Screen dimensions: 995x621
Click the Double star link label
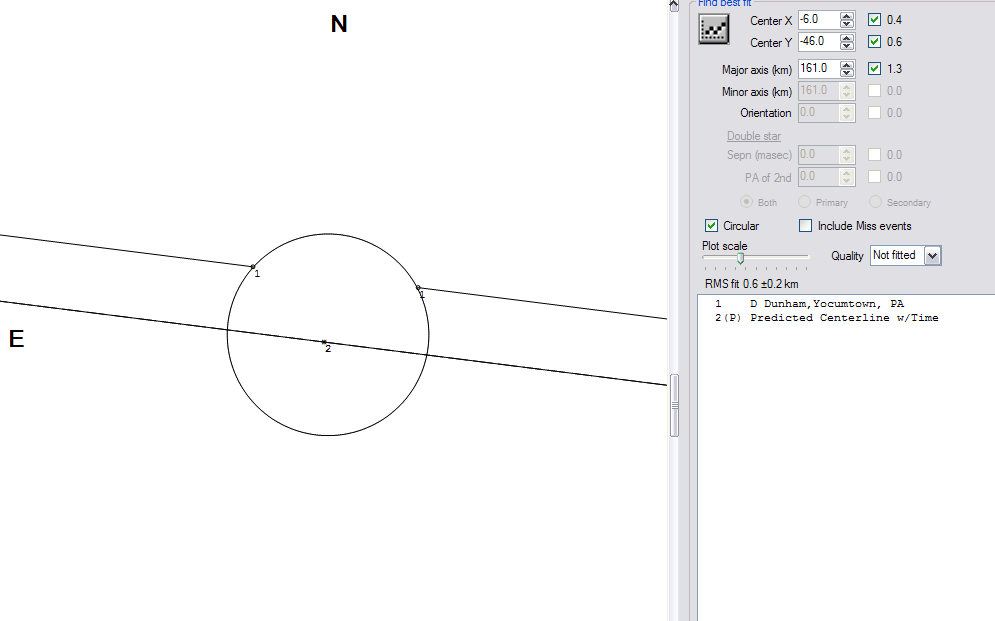pyautogui.click(x=754, y=136)
